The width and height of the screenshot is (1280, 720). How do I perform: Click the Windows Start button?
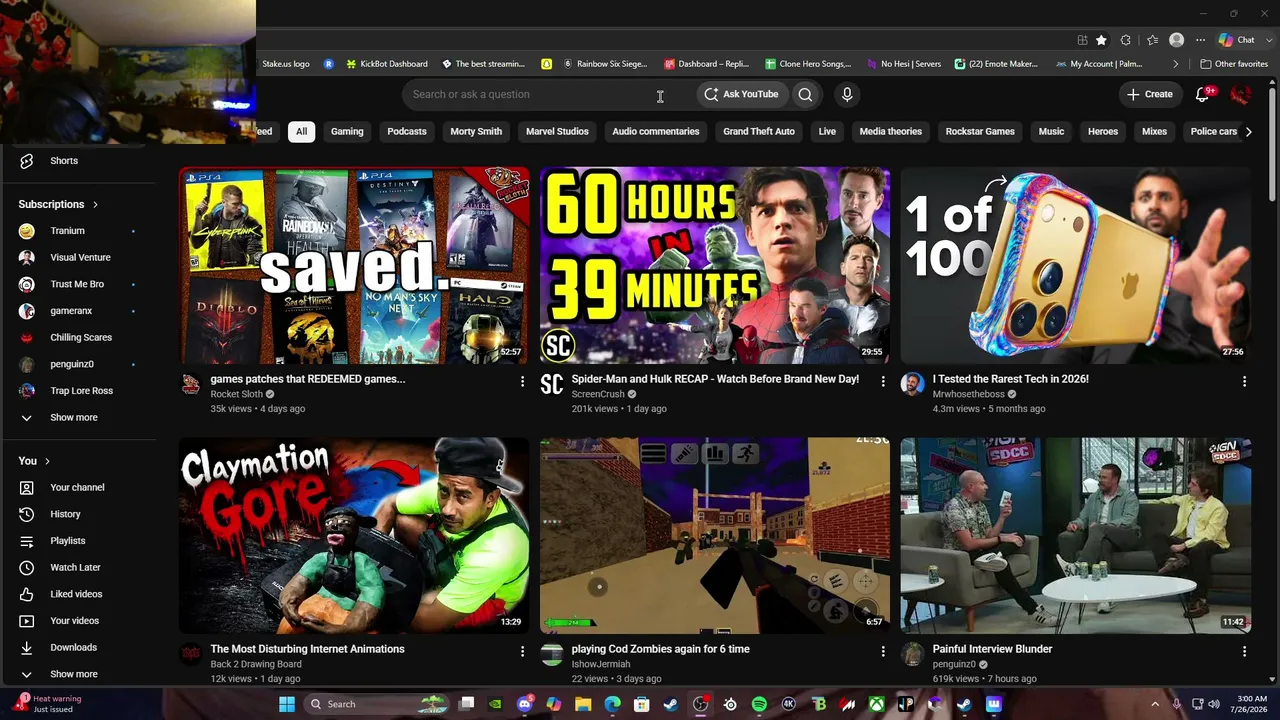[x=287, y=704]
